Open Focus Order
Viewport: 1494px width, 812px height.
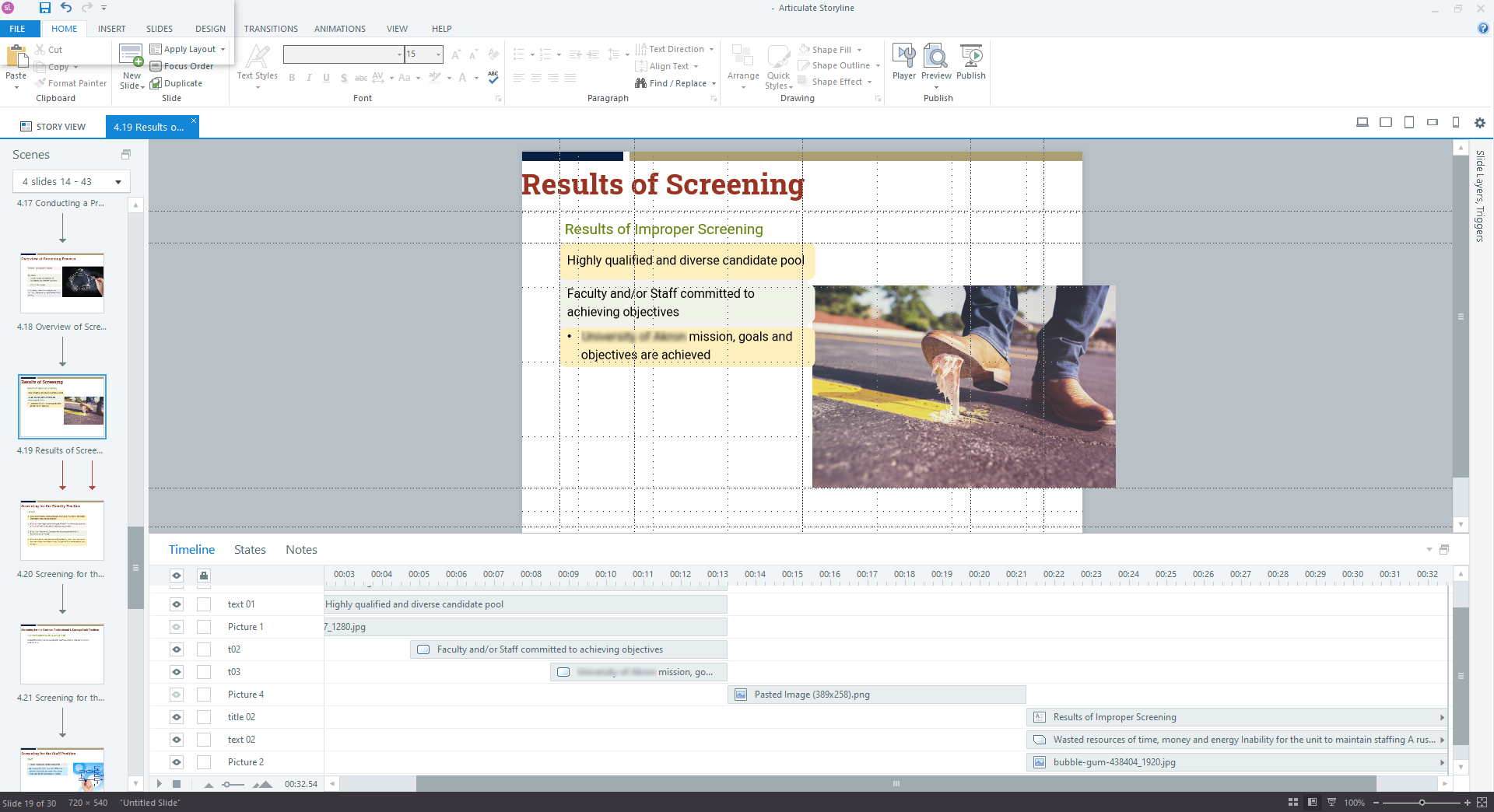click(181, 66)
